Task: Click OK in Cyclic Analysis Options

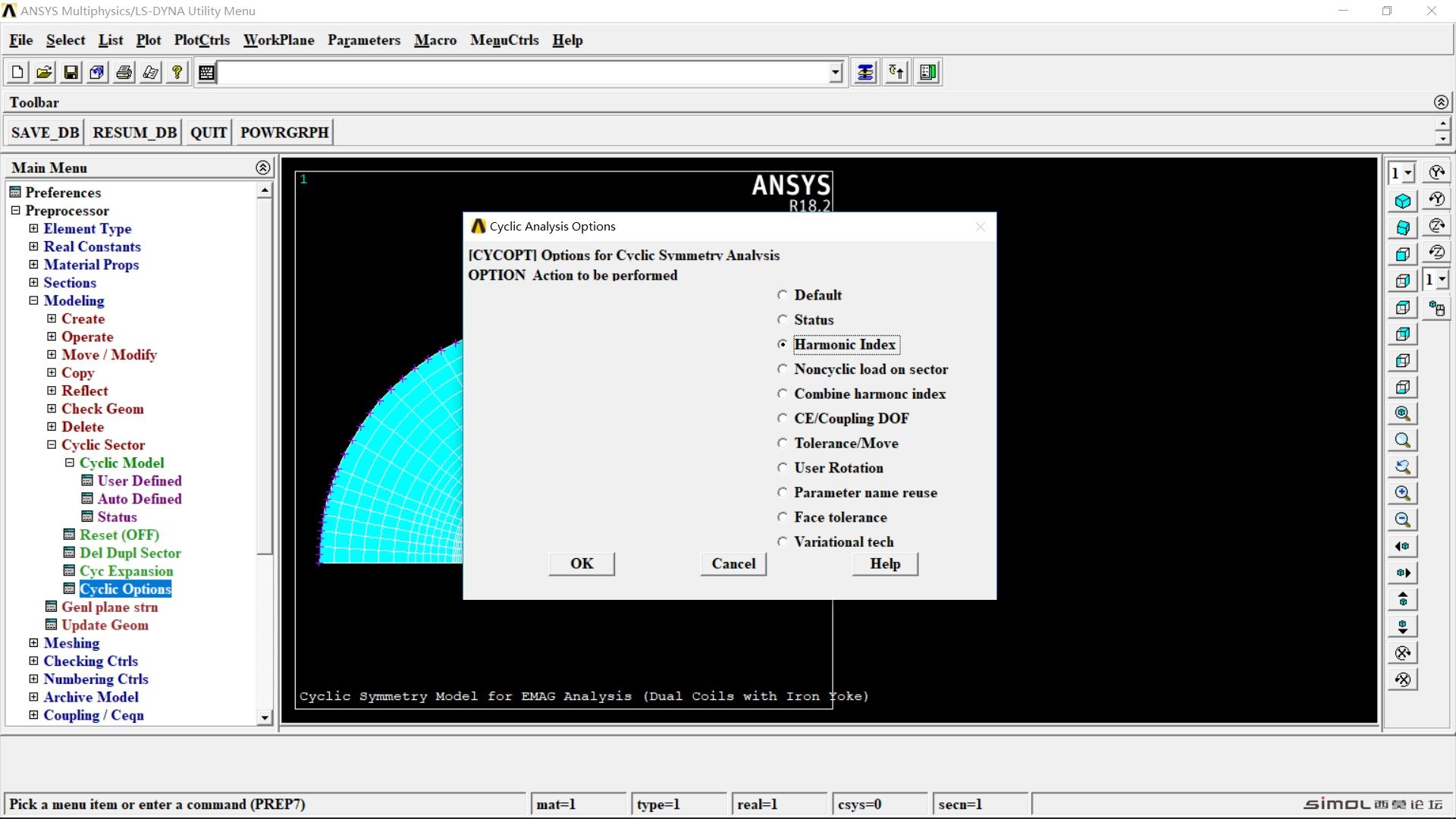Action: [582, 563]
